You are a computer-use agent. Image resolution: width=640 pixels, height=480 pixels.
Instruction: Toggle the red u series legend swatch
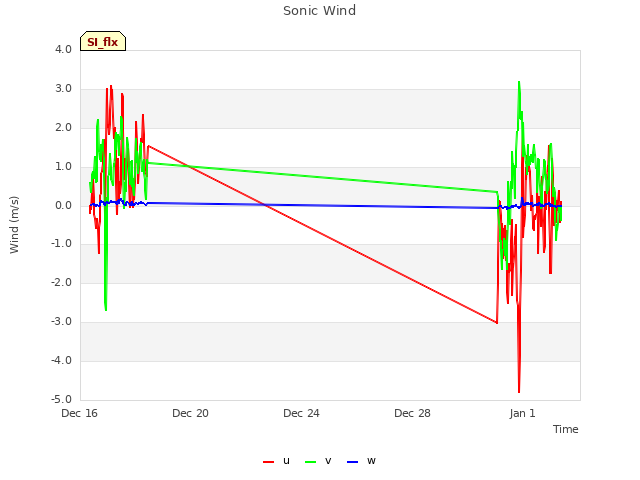268,462
